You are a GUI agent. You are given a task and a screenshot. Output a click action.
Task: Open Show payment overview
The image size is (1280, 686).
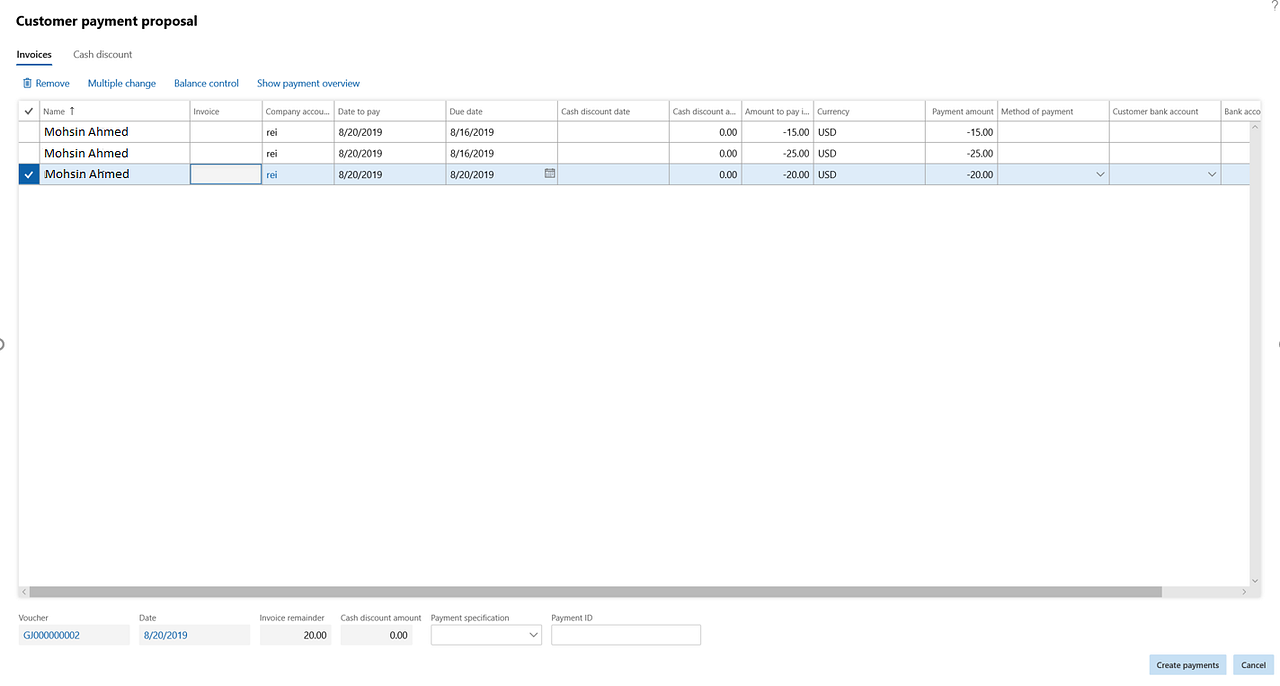(308, 83)
